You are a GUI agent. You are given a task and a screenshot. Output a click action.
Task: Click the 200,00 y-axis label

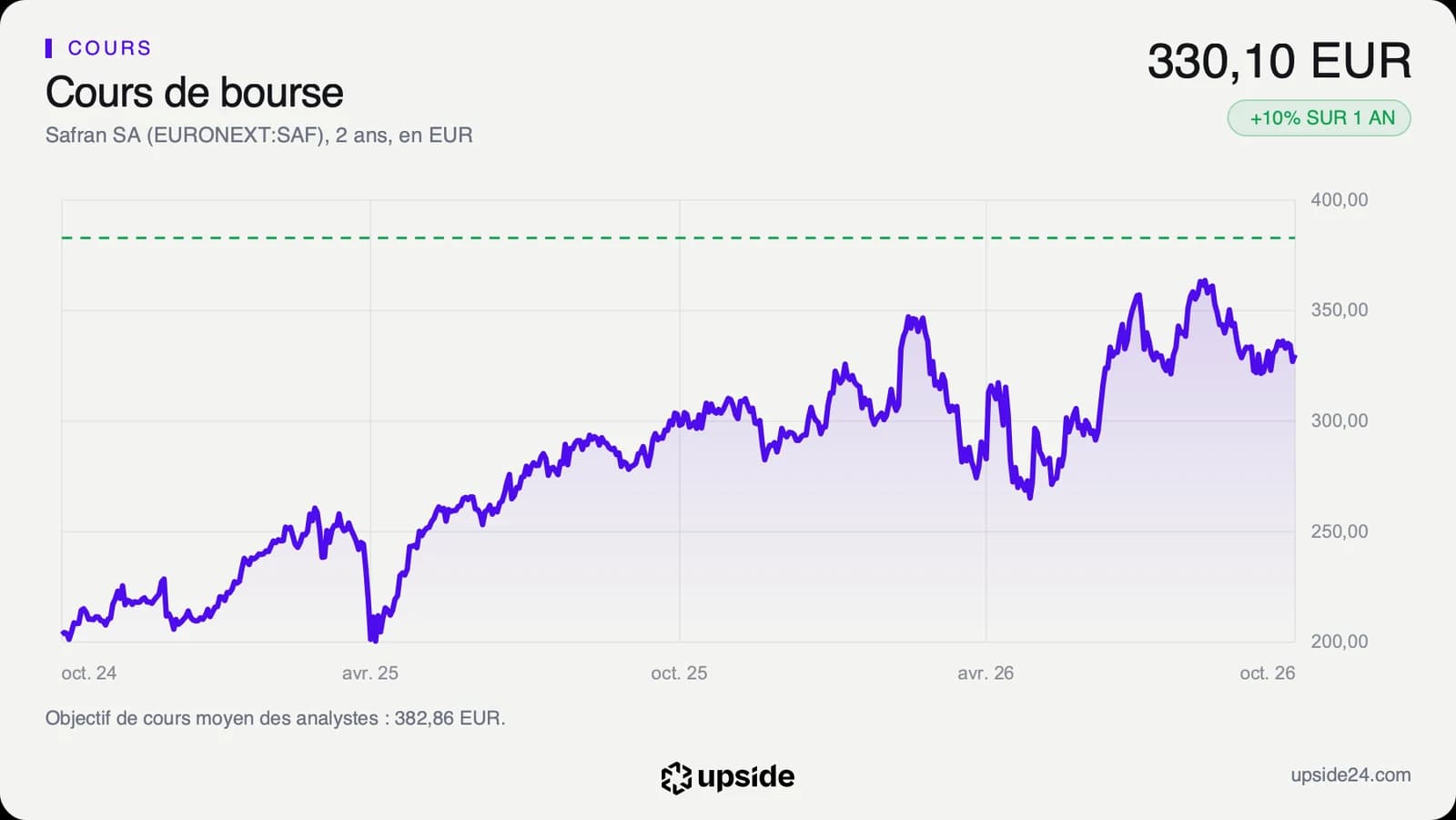pyautogui.click(x=1339, y=642)
